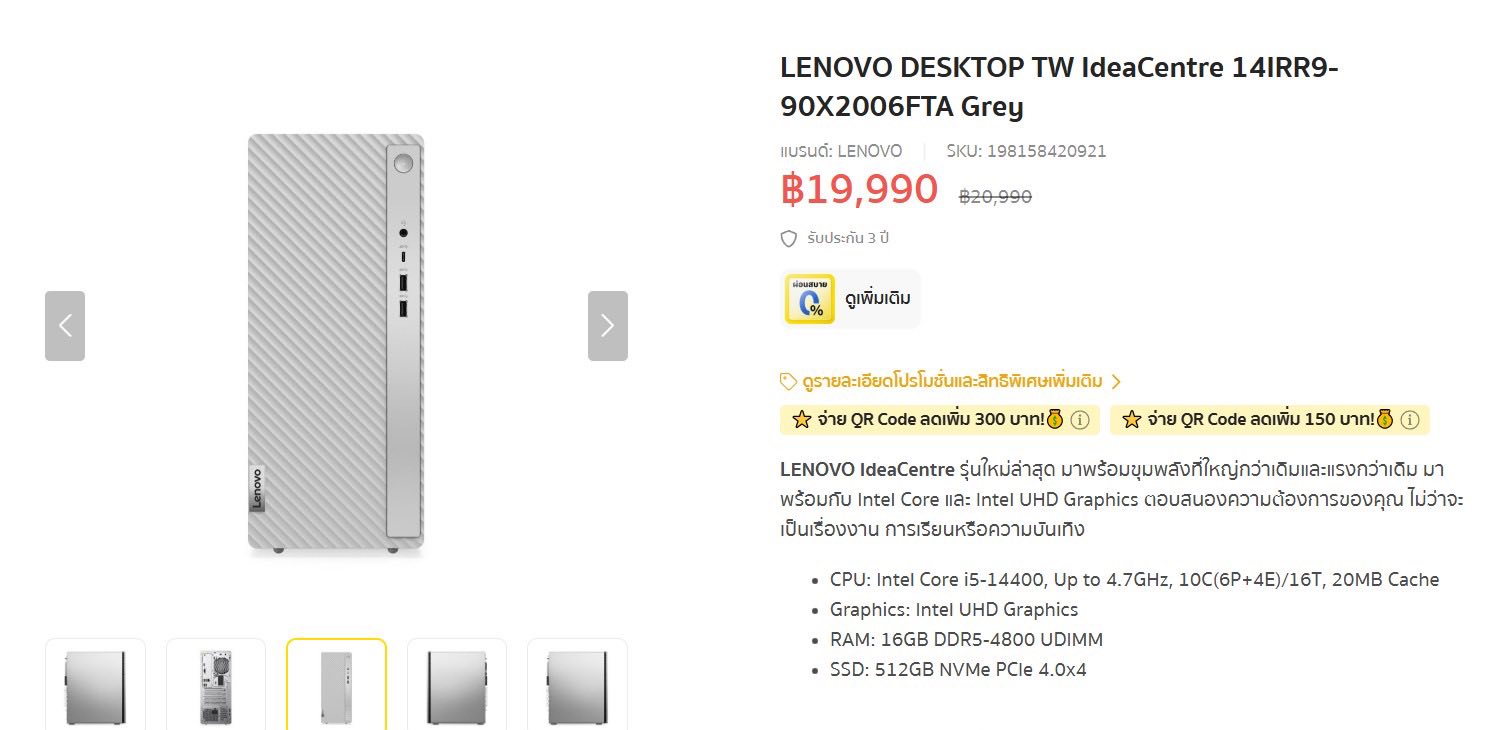Screen dimensions: 1490x730
Task: Expand promotion details chevron arrow
Action: pyautogui.click(x=1116, y=382)
